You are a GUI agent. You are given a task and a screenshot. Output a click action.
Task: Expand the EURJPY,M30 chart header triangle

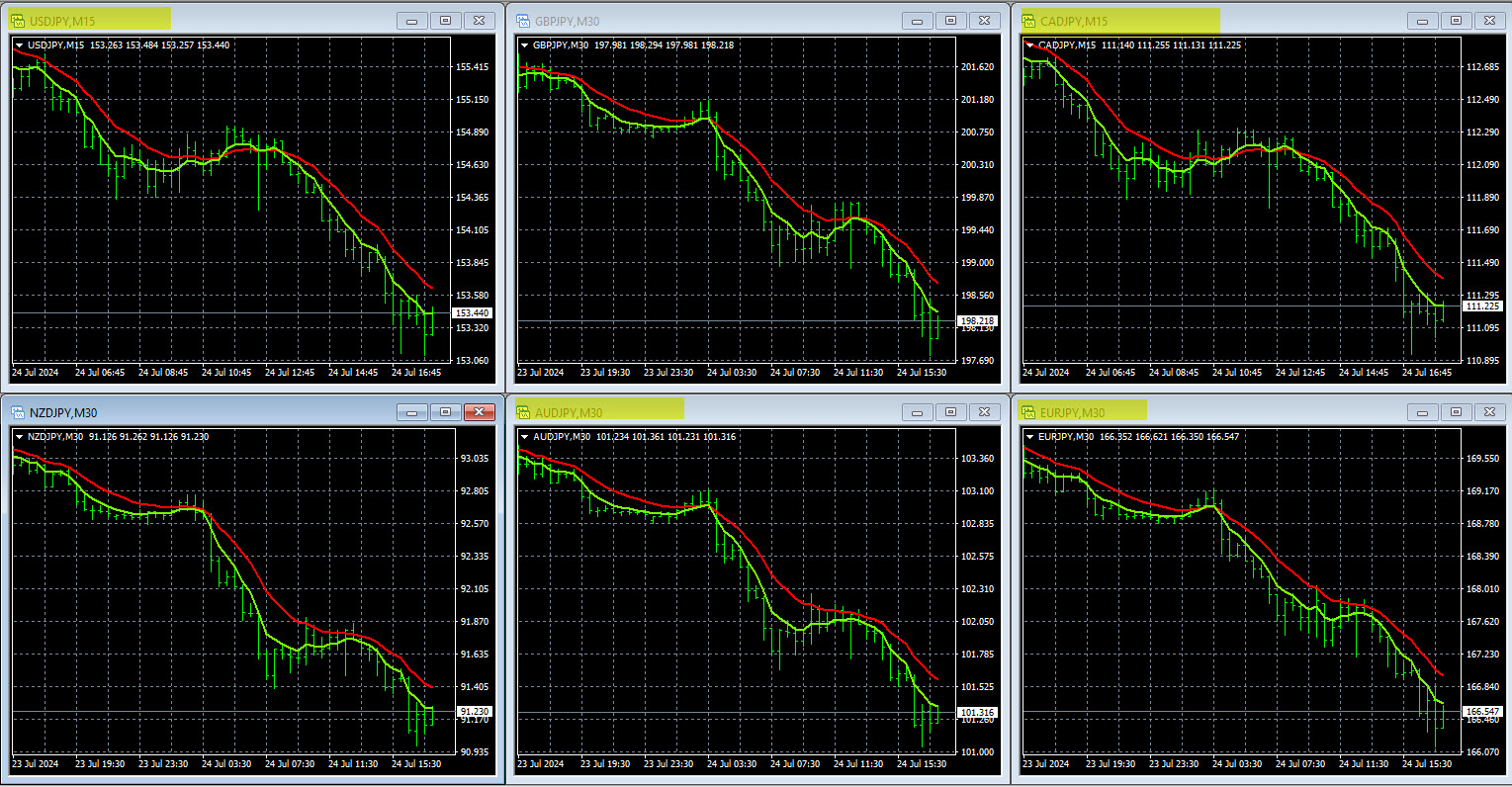(x=1029, y=436)
